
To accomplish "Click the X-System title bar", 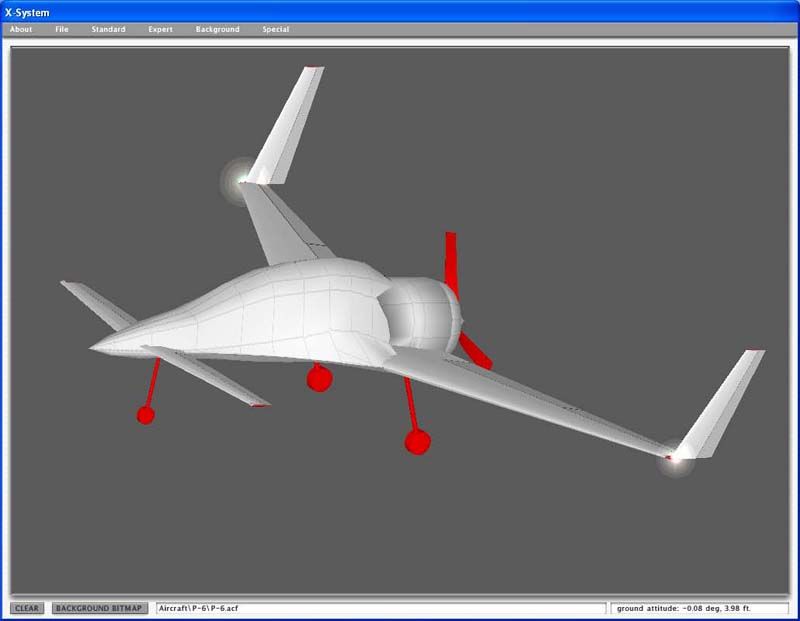I will point(400,11).
